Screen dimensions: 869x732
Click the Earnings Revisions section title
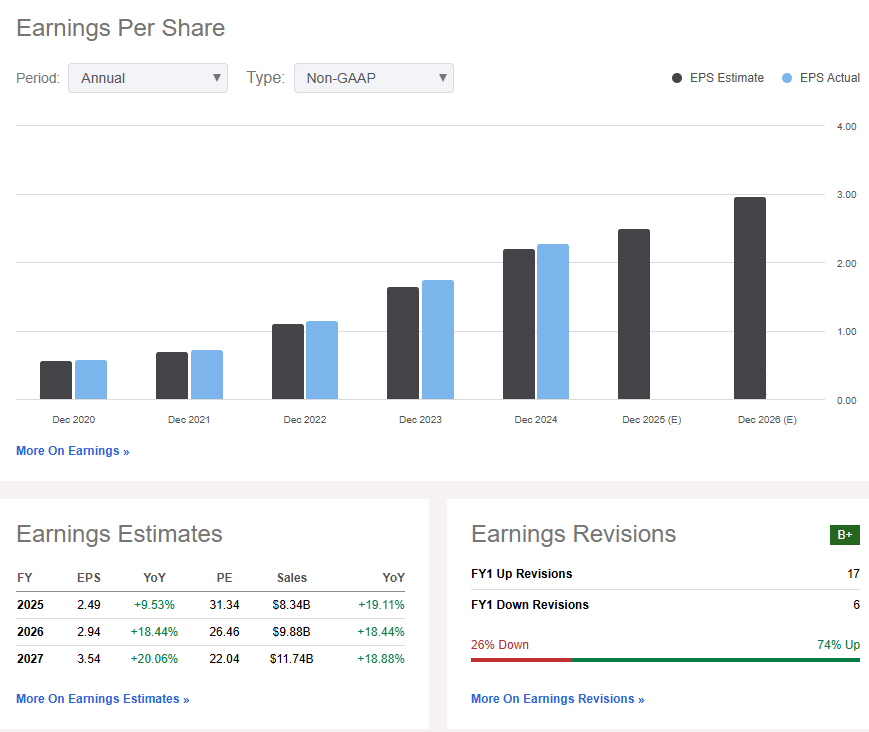click(x=573, y=534)
